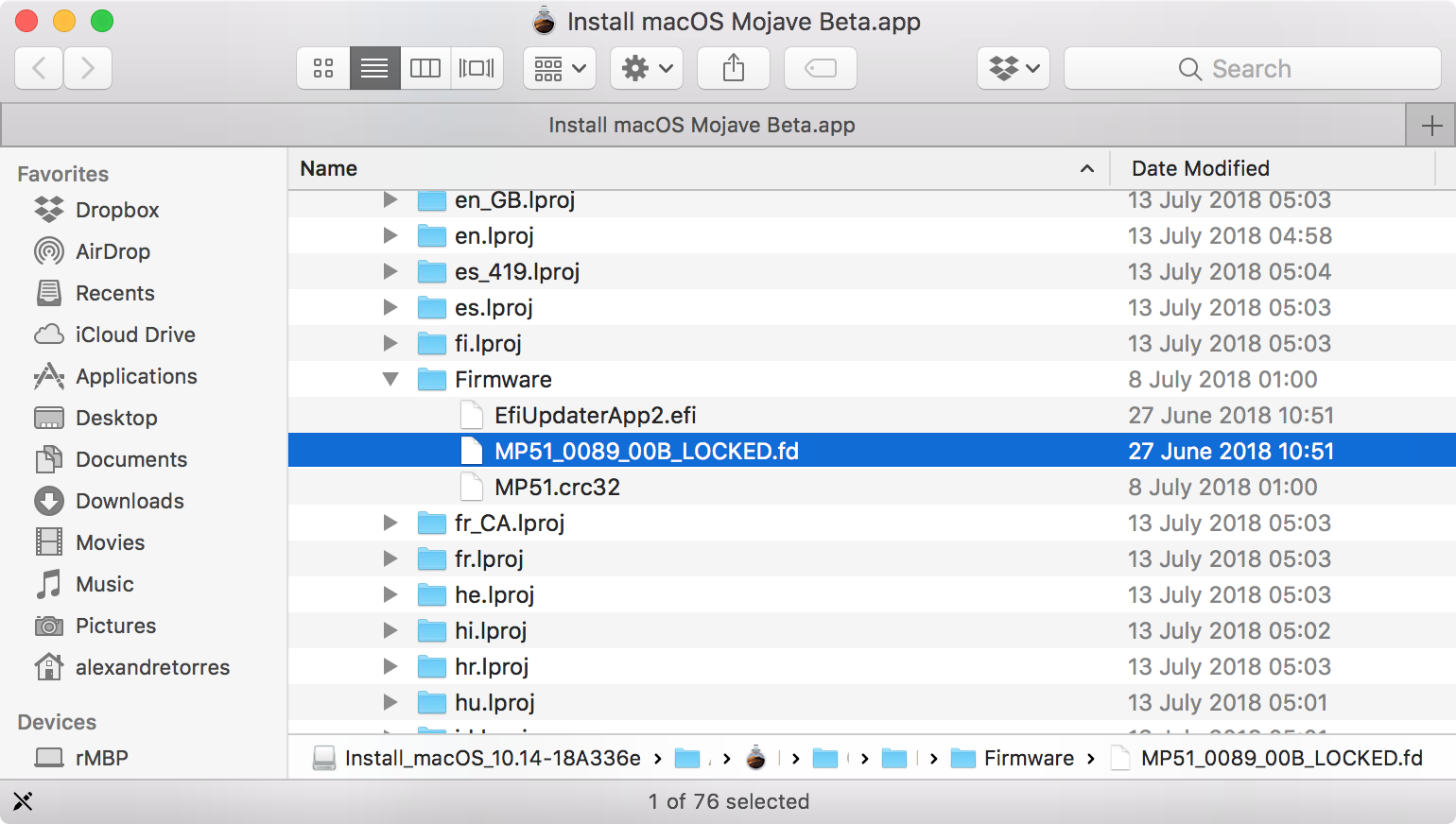The image size is (1456, 824).
Task: Click Install_macOS_10.14-18A336e in the path bar
Action: [477, 758]
